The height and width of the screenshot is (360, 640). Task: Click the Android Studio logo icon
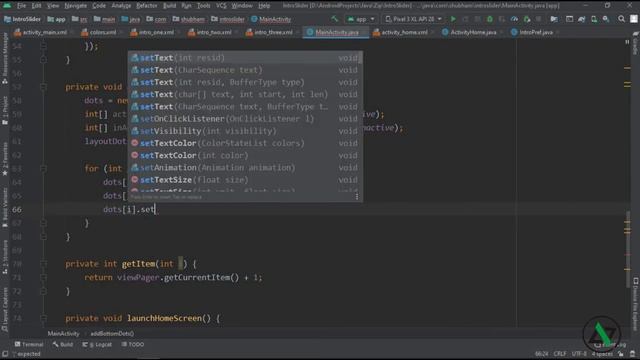pos(7,6)
